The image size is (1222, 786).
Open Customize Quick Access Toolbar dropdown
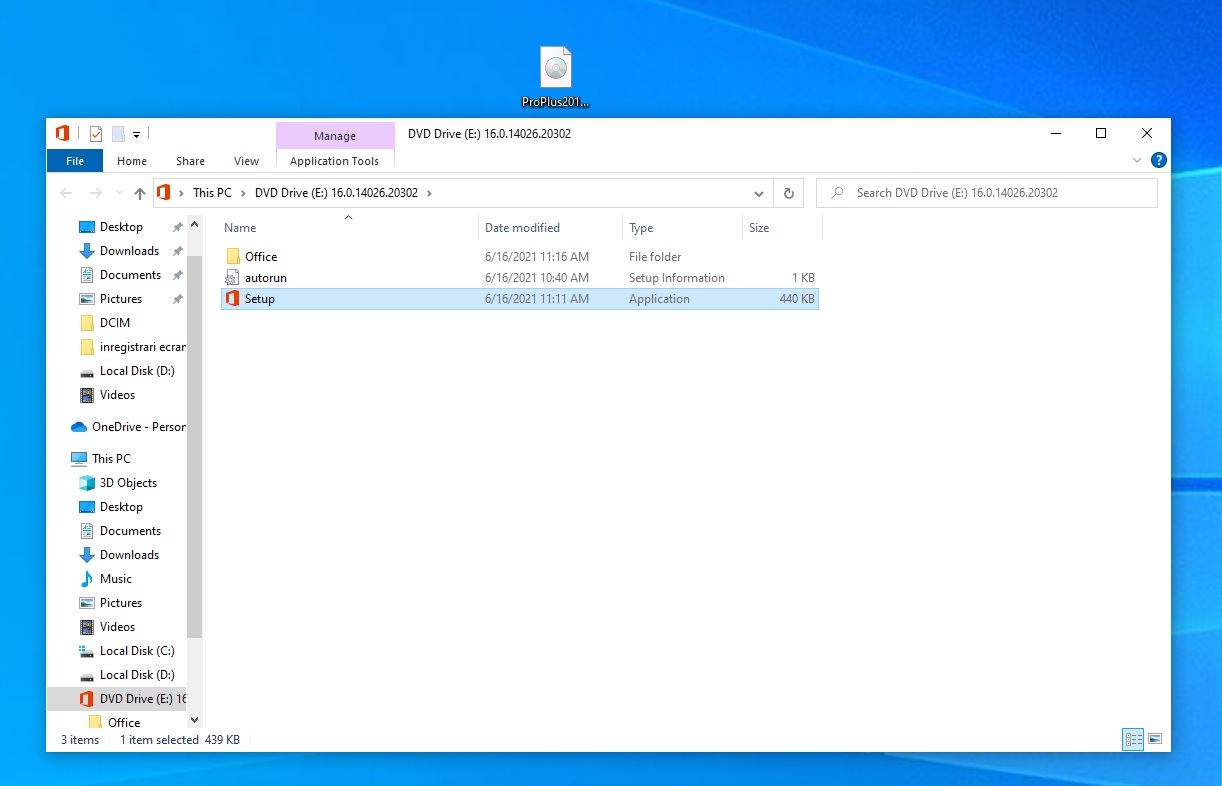point(137,134)
